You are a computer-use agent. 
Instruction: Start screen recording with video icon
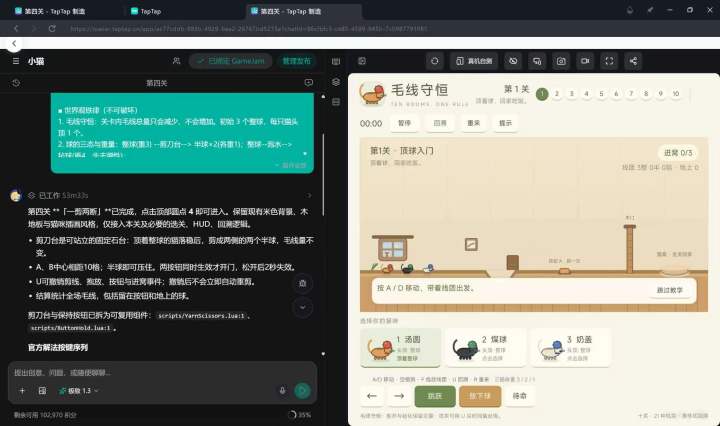click(x=585, y=61)
